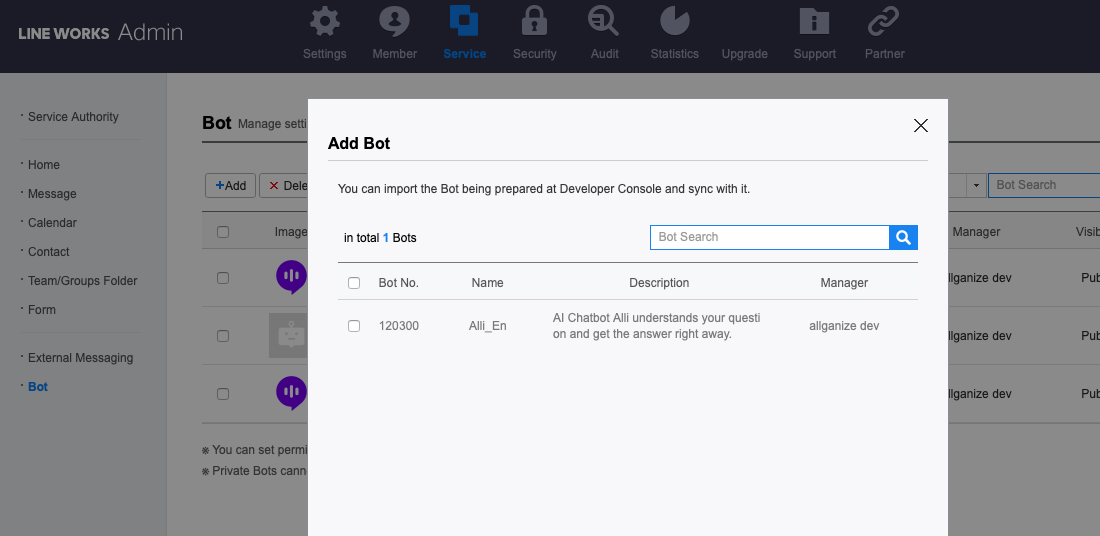Click the Image column header in background list
The height and width of the screenshot is (536, 1100).
(x=290, y=232)
